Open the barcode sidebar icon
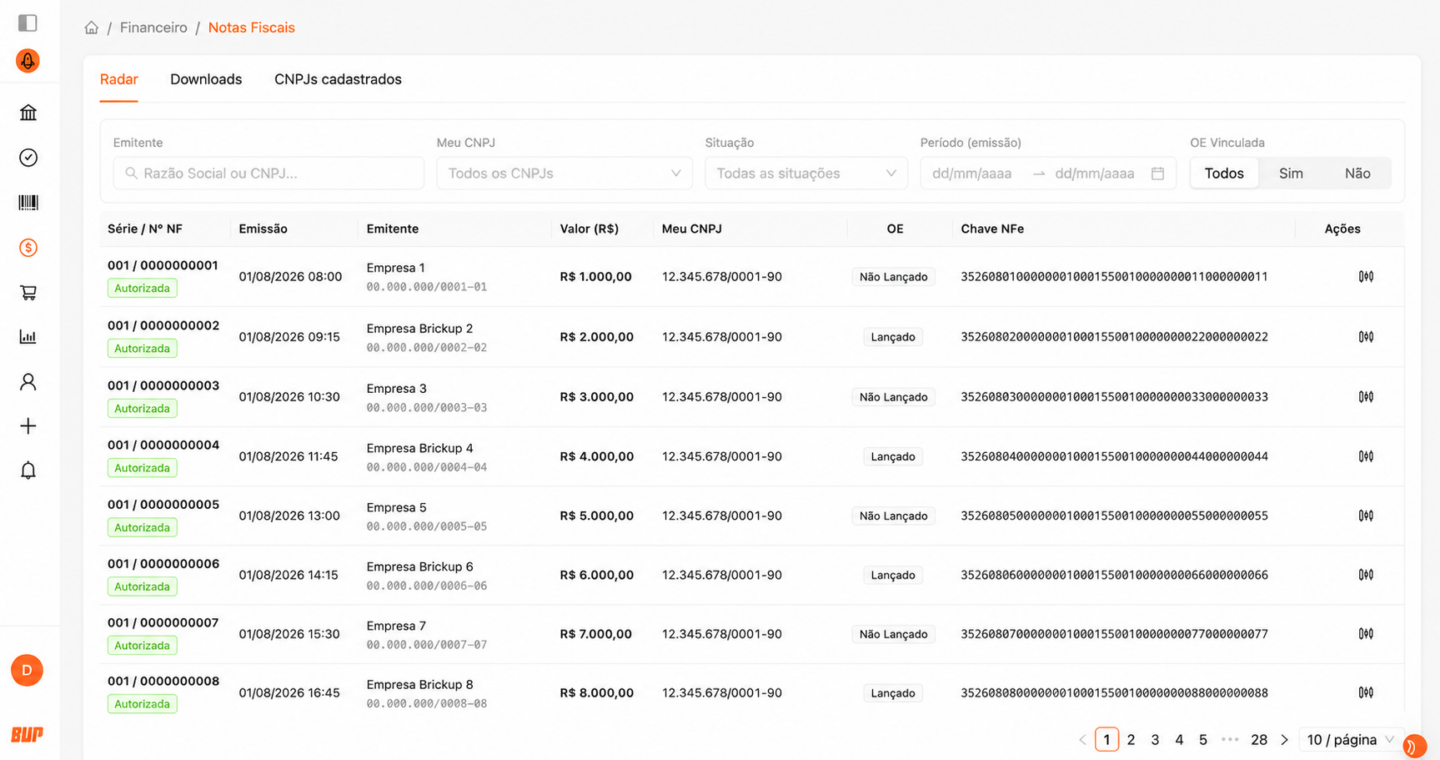Image resolution: width=1440 pixels, height=760 pixels. tap(28, 203)
